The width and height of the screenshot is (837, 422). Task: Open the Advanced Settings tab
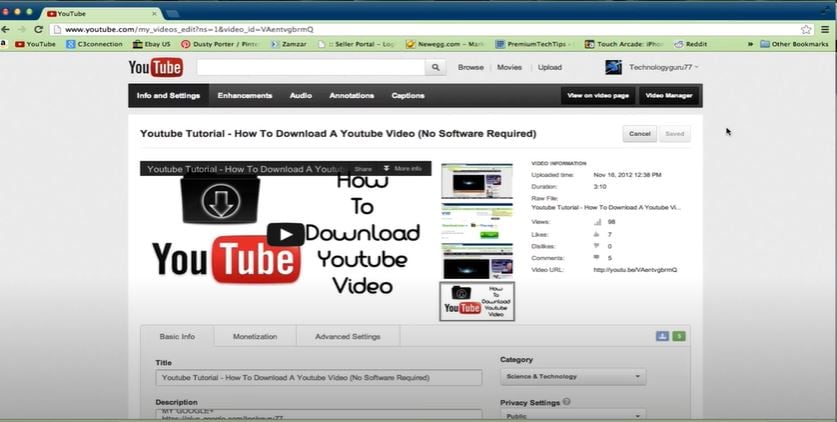348,337
